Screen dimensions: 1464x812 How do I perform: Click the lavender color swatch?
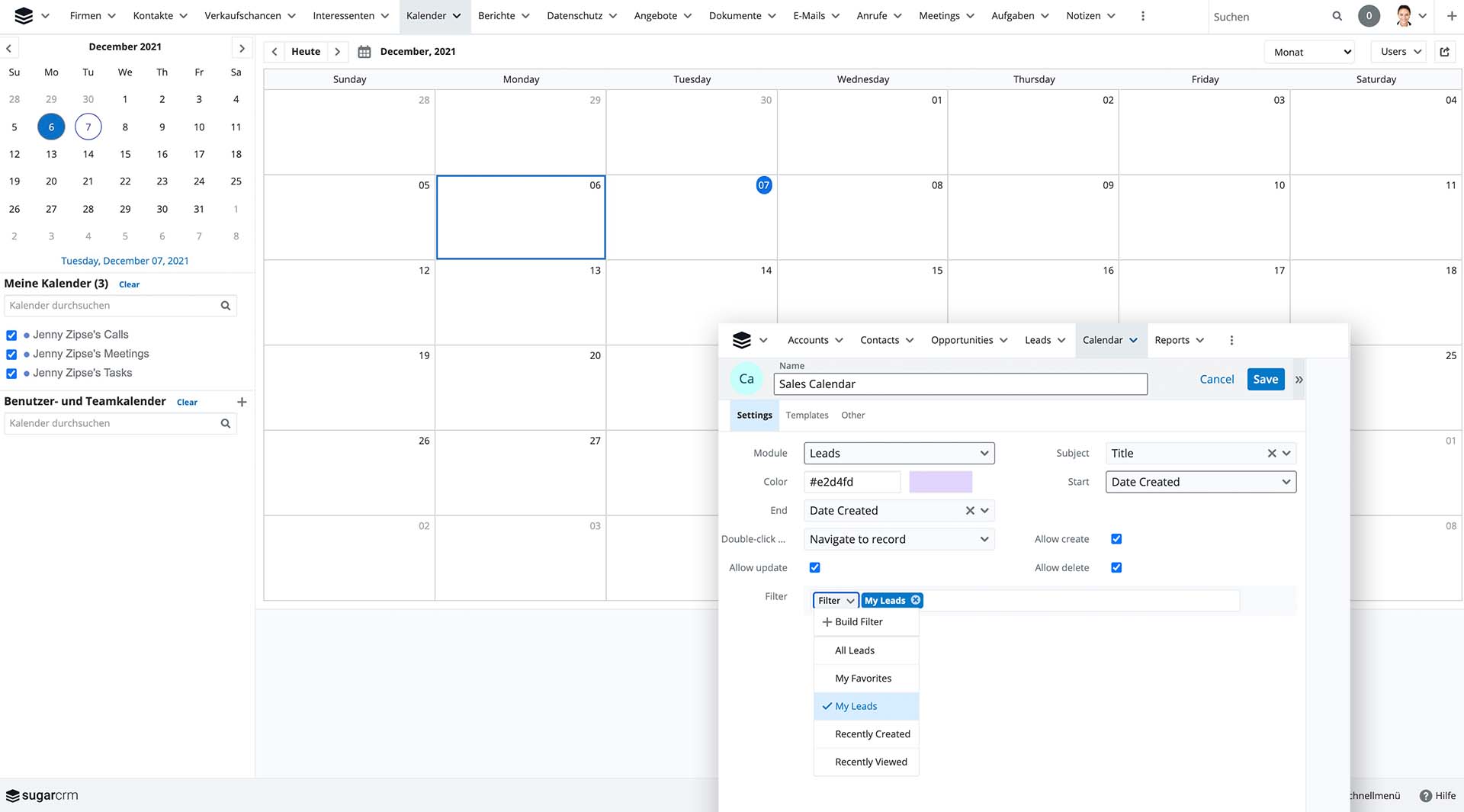pos(940,482)
